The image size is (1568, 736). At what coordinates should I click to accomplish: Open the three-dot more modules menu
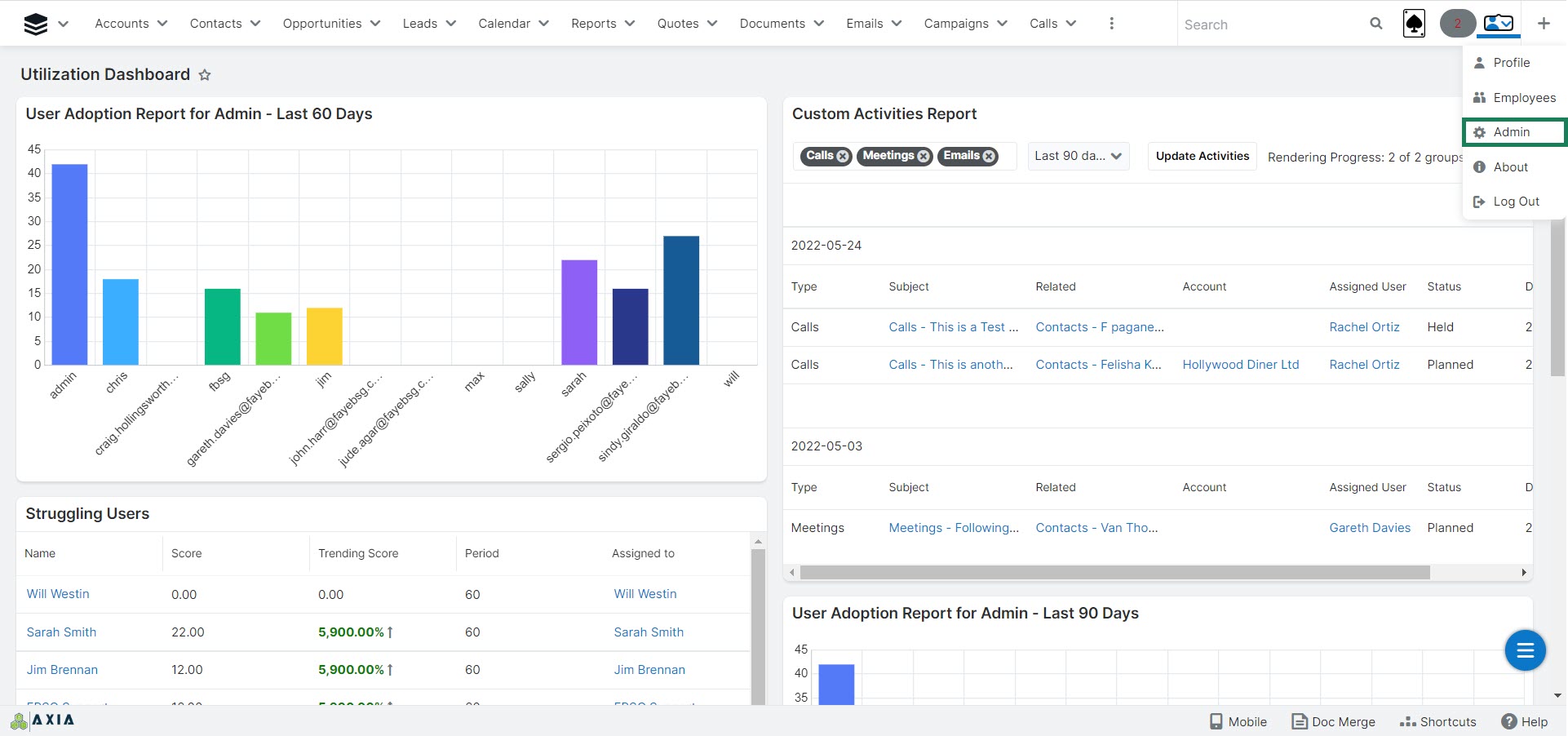tap(1111, 24)
